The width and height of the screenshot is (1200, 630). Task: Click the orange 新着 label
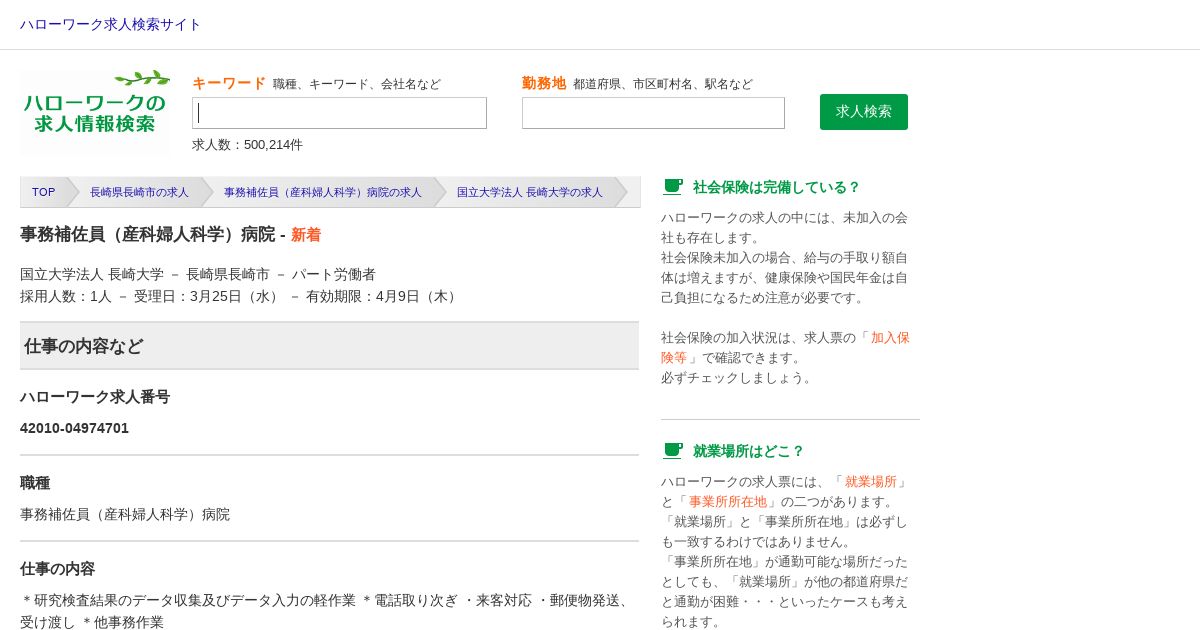pos(306,234)
